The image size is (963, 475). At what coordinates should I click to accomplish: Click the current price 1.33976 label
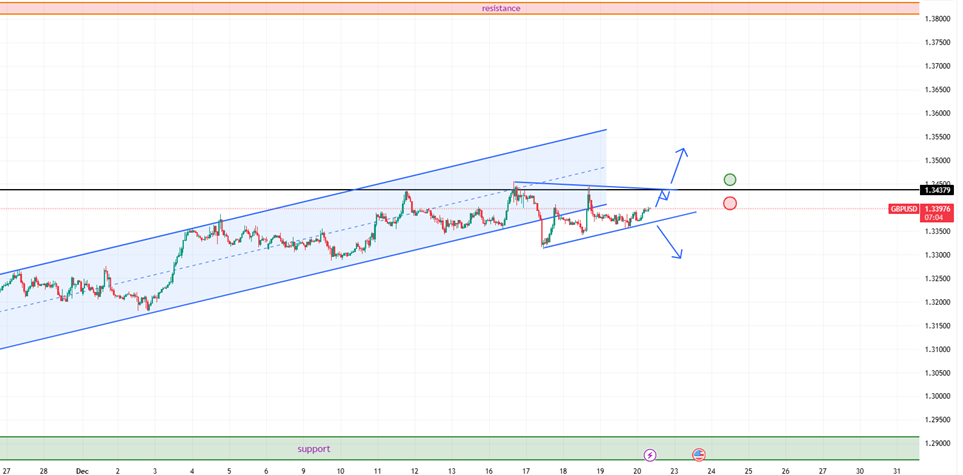coord(938,208)
